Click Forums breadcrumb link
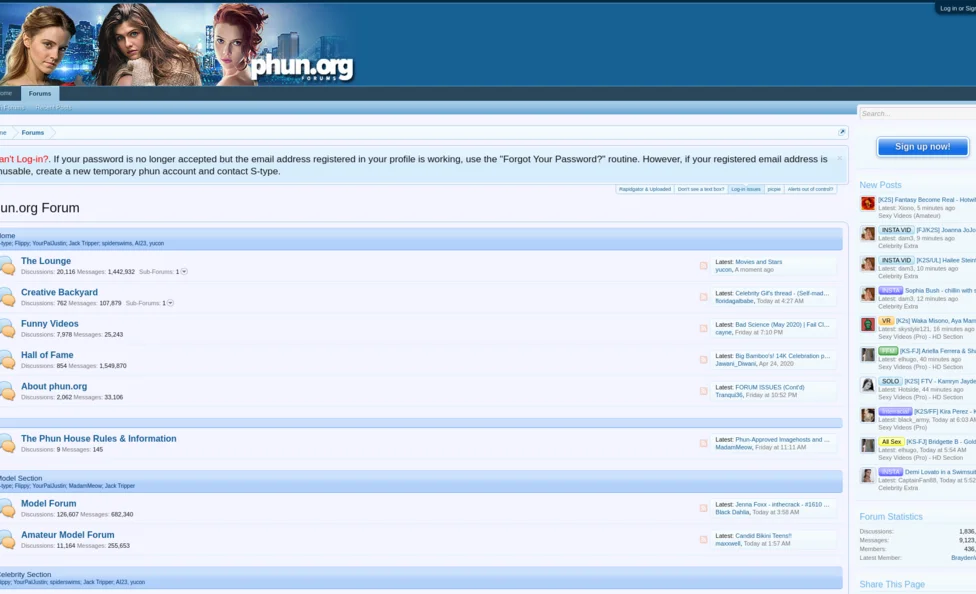This screenshot has height=594, width=976. tap(33, 133)
